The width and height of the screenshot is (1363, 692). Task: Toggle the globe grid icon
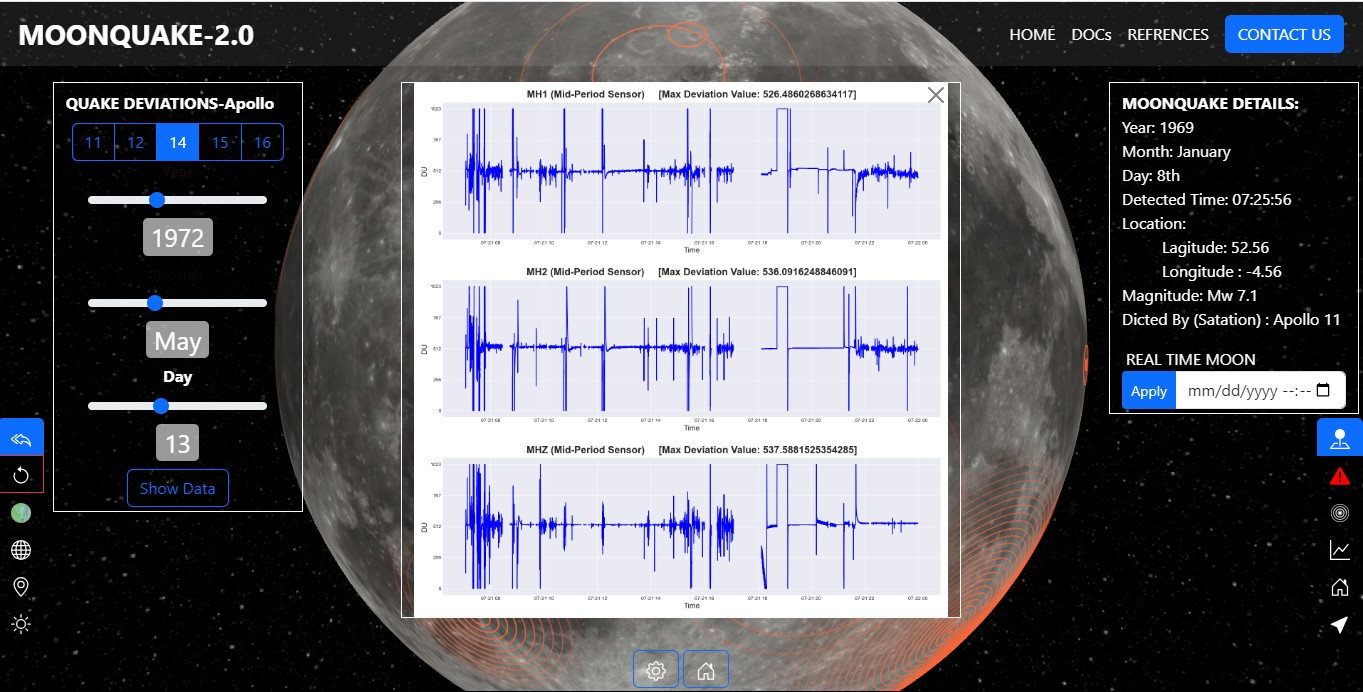[21, 550]
